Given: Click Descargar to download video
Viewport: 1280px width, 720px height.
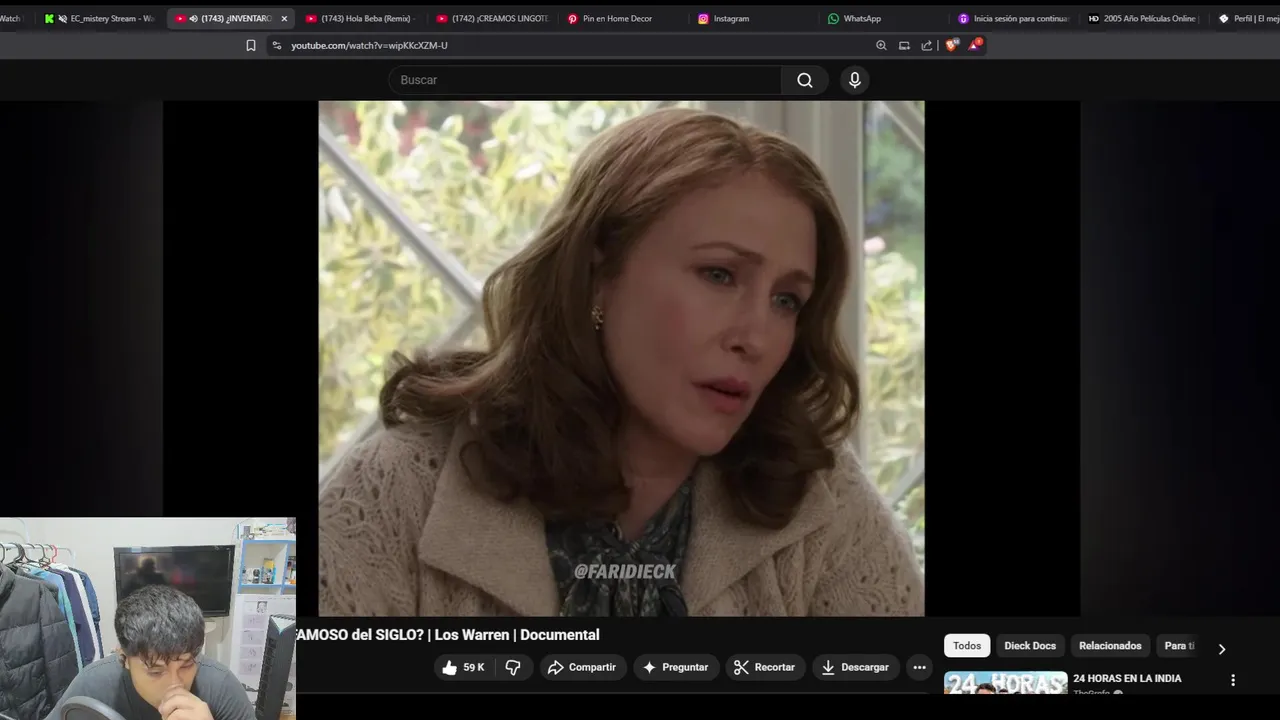Looking at the screenshot, I should [855, 667].
